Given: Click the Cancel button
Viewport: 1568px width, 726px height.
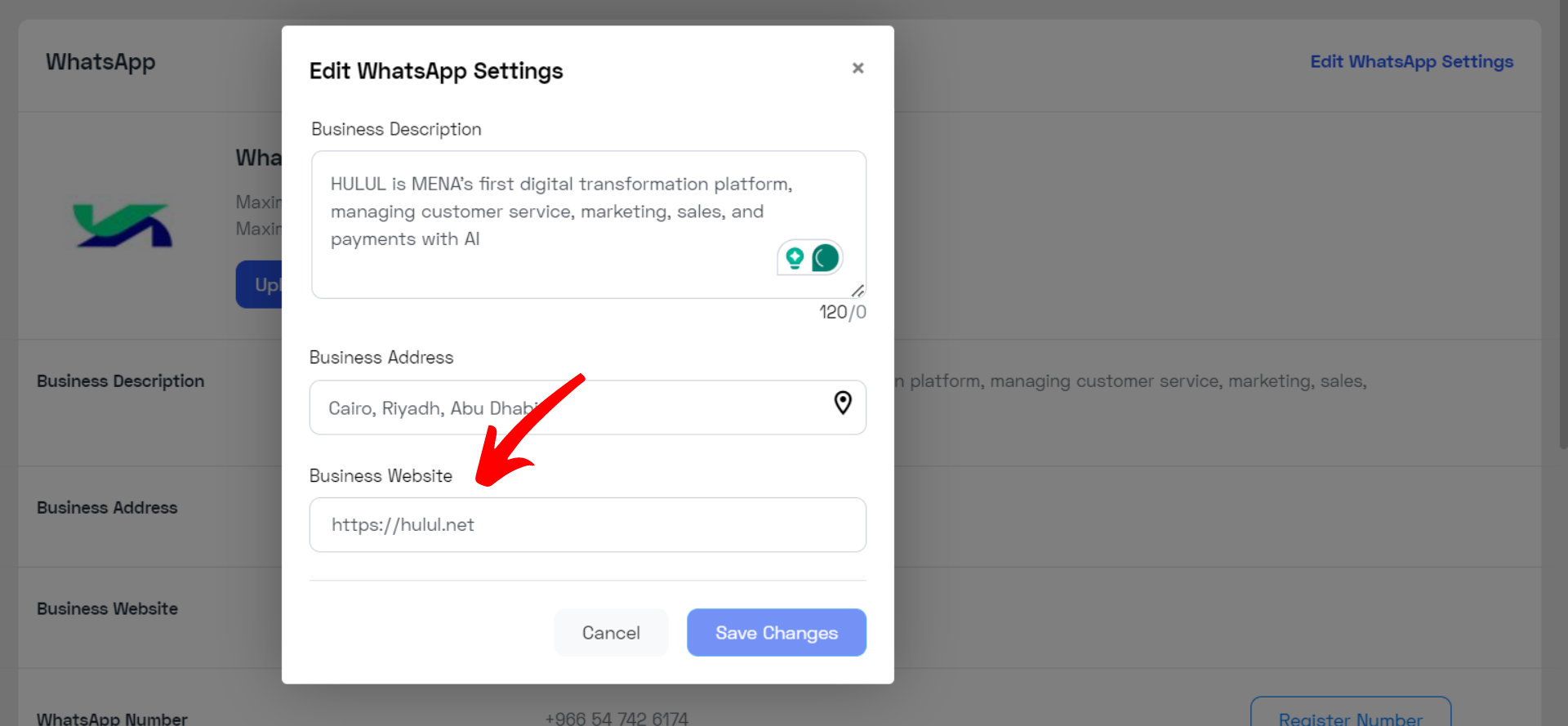Looking at the screenshot, I should [x=611, y=633].
